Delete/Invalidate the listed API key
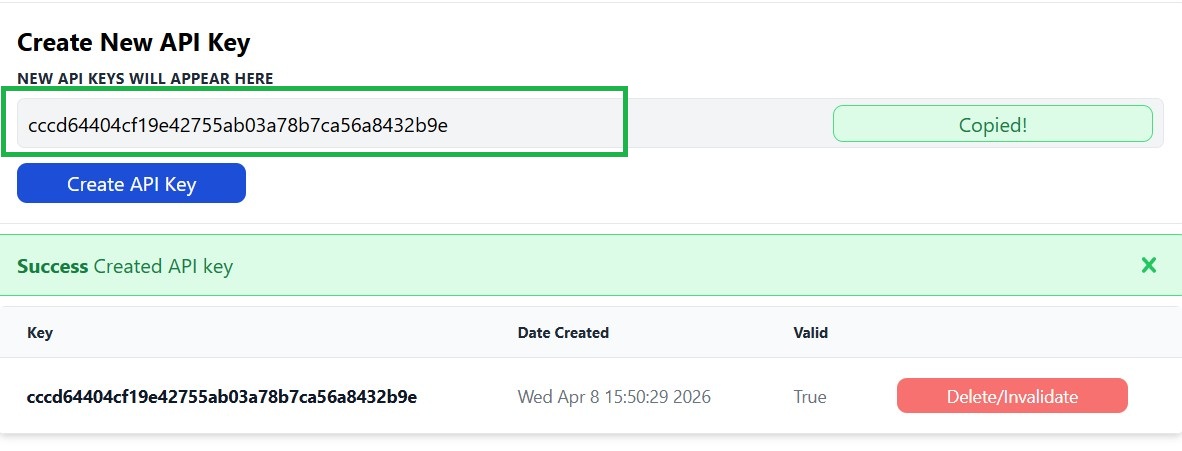Viewport: 1182px width, 451px height. pos(1012,396)
